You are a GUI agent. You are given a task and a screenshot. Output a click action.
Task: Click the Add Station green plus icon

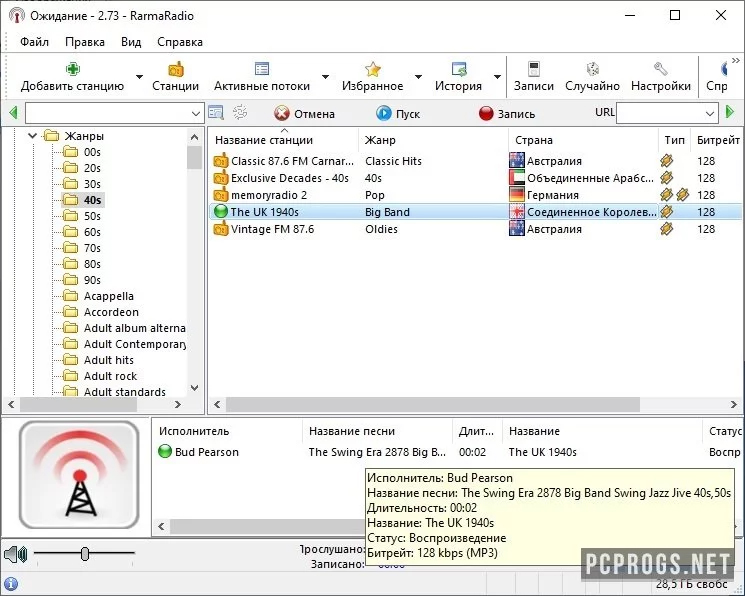pyautogui.click(x=72, y=69)
